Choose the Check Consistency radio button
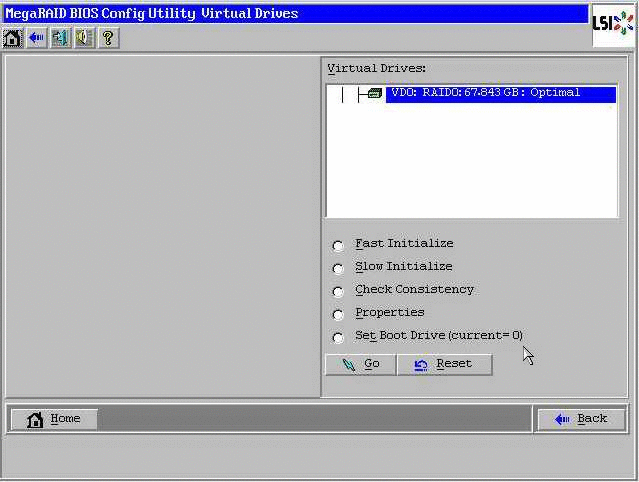This screenshot has height=482, width=639. 338,292
